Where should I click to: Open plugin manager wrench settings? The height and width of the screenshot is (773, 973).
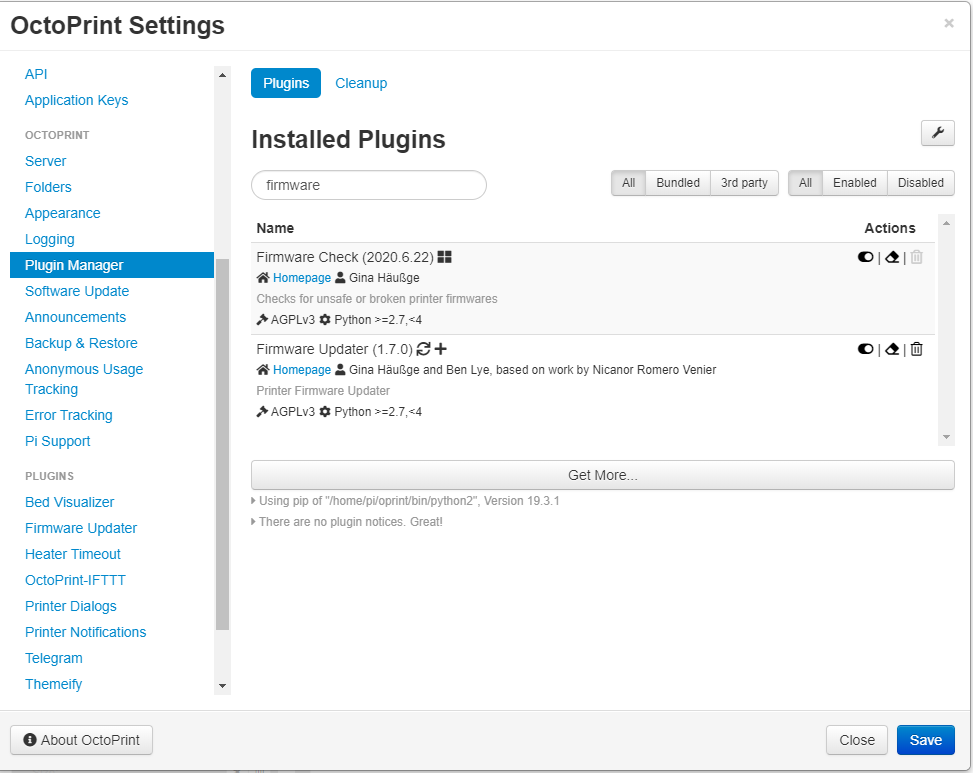(937, 133)
